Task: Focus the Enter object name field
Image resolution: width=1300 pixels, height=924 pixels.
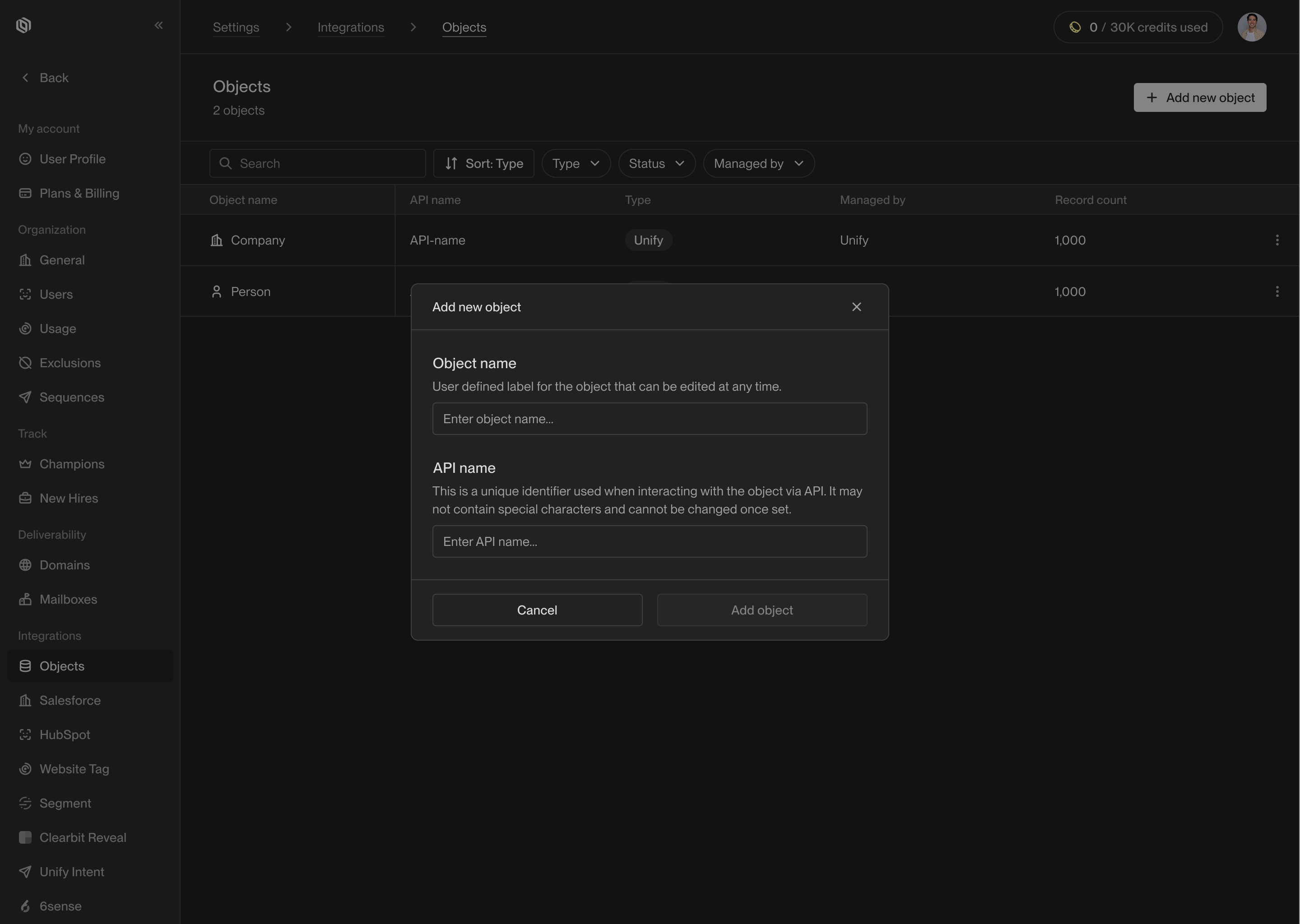Action: (x=650, y=419)
